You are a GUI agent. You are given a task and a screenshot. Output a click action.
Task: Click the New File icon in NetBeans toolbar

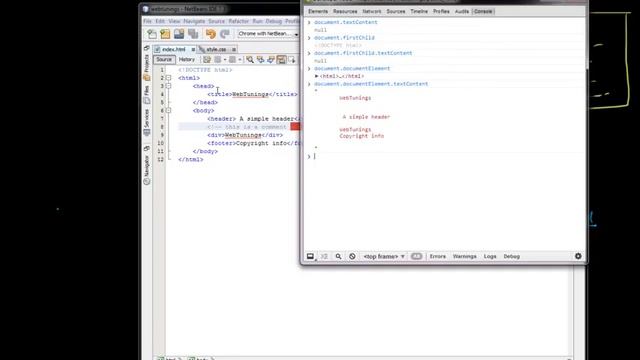[x=152, y=34]
